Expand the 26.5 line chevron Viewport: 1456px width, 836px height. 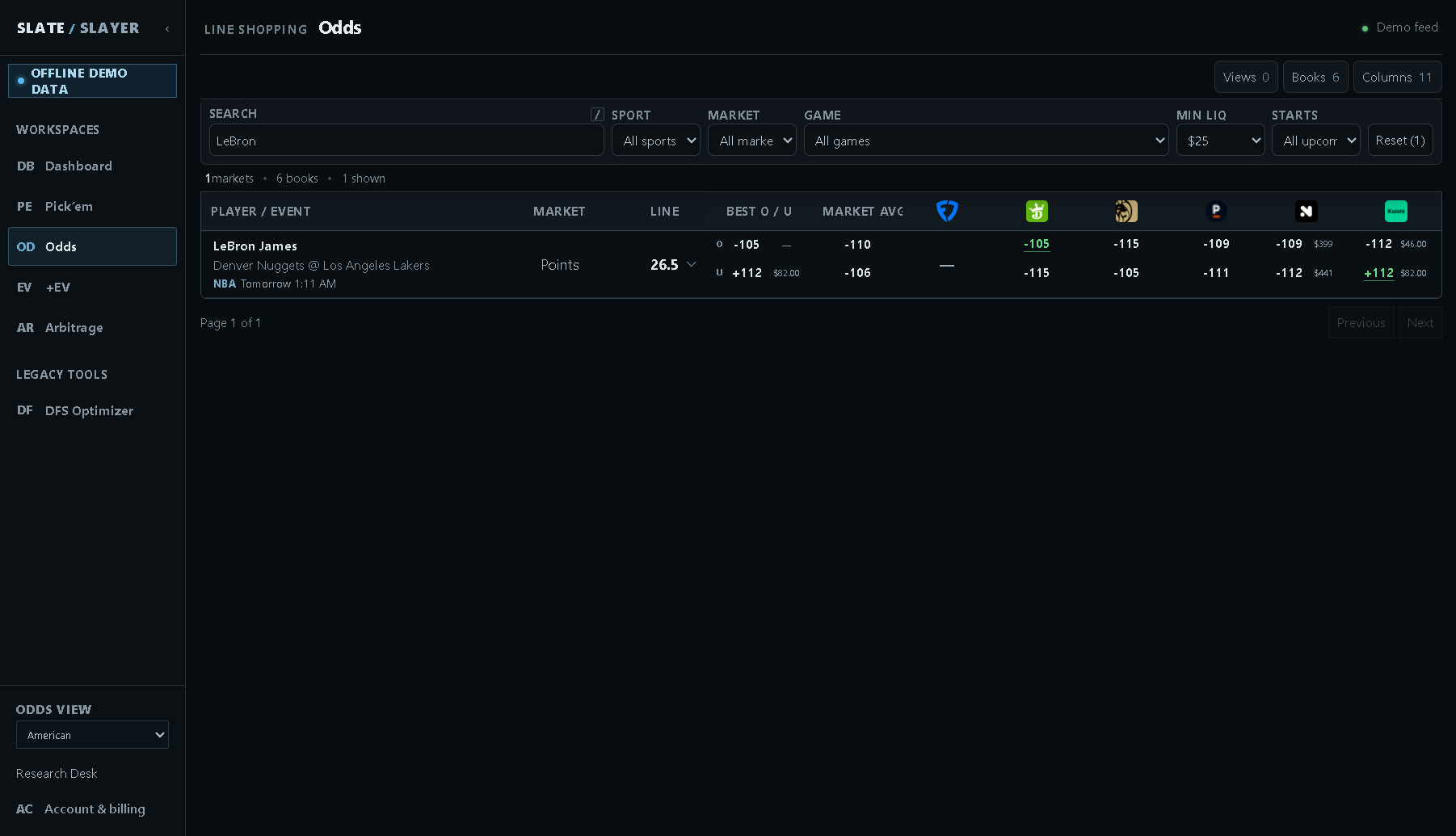pos(692,264)
